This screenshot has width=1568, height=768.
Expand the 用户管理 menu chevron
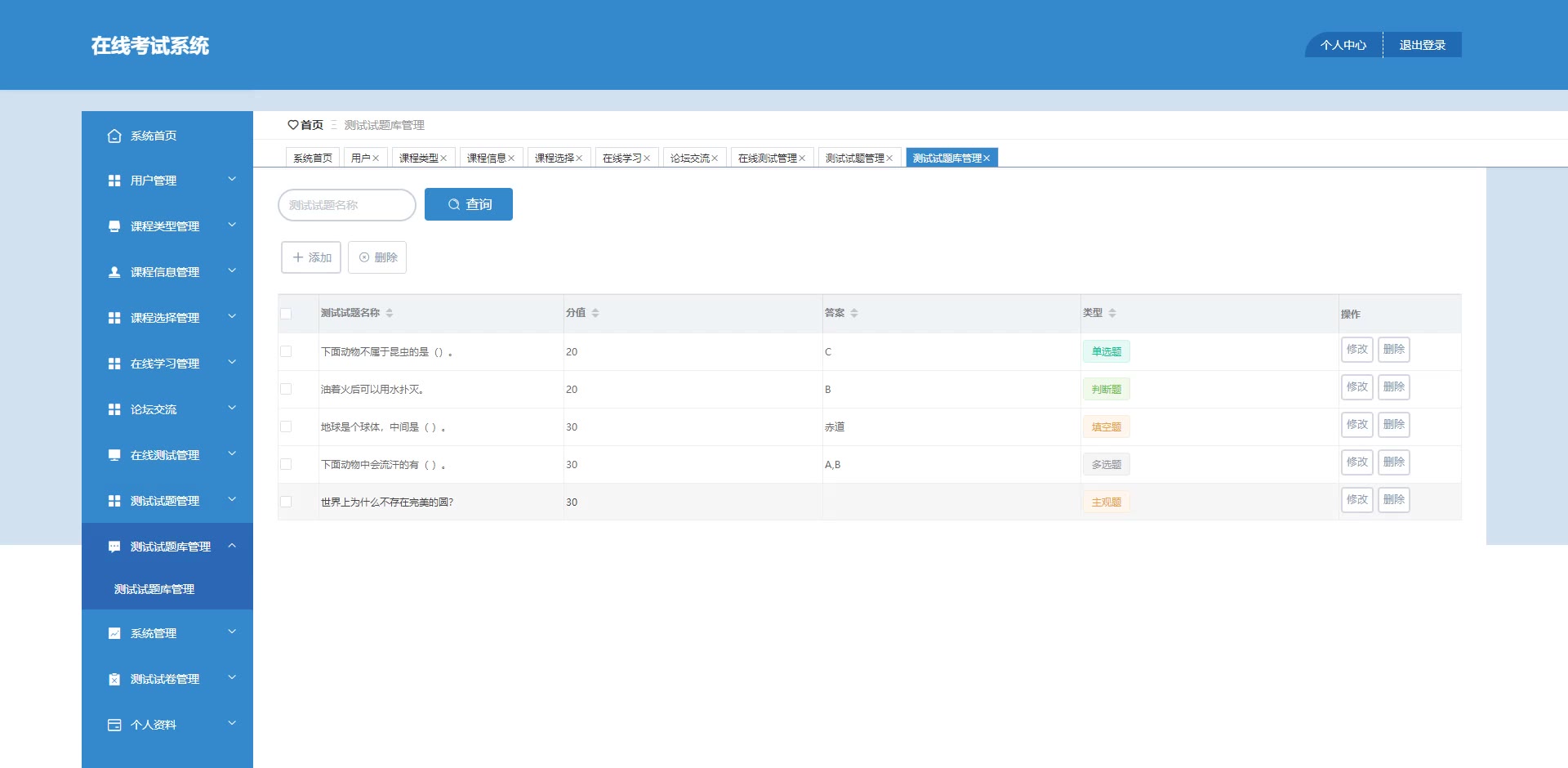click(x=232, y=179)
